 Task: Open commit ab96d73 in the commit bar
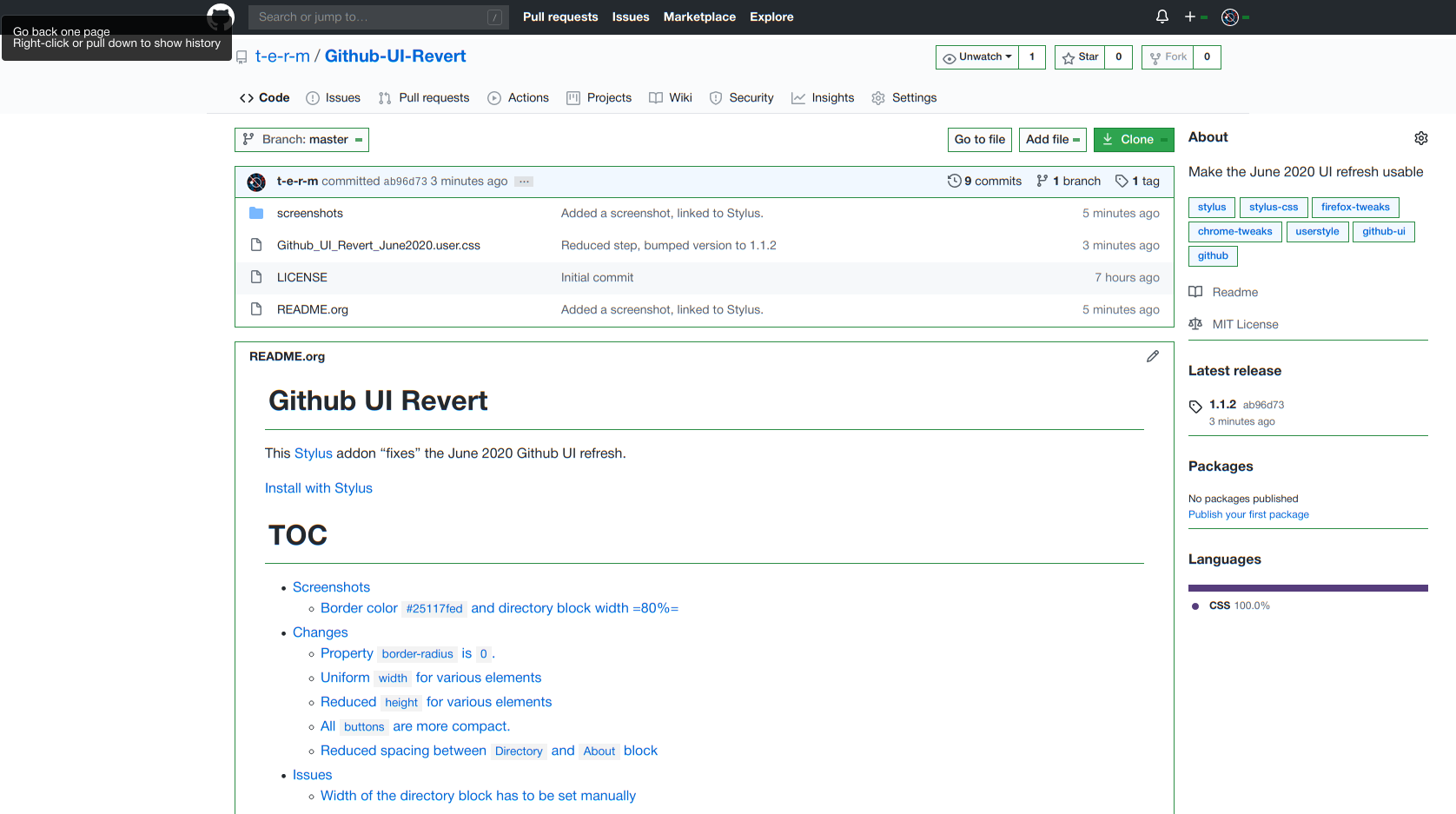(x=406, y=182)
